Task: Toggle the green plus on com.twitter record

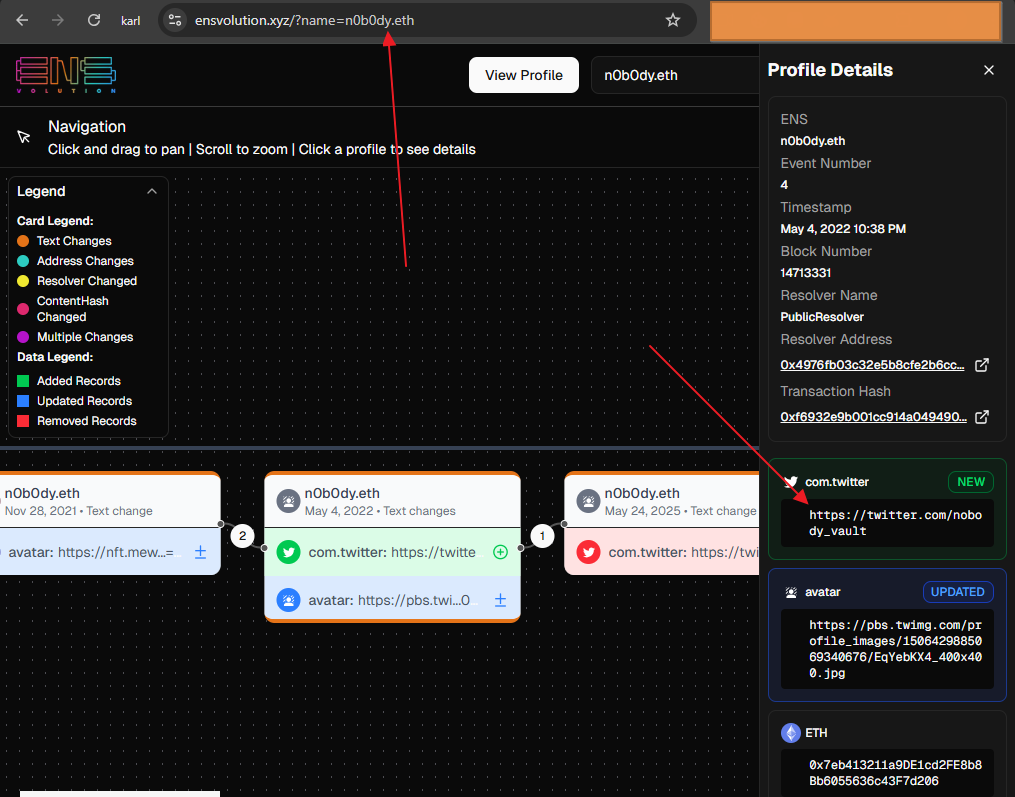Action: click(500, 551)
